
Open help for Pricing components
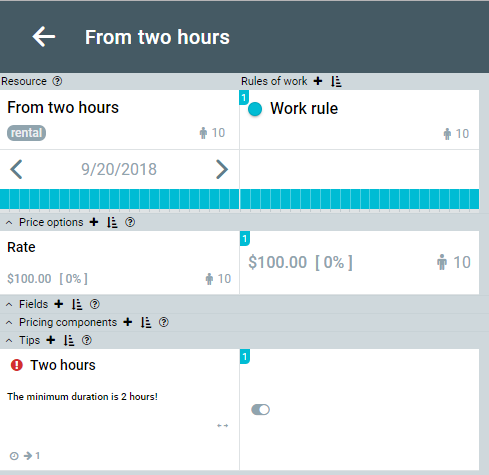pos(164,322)
